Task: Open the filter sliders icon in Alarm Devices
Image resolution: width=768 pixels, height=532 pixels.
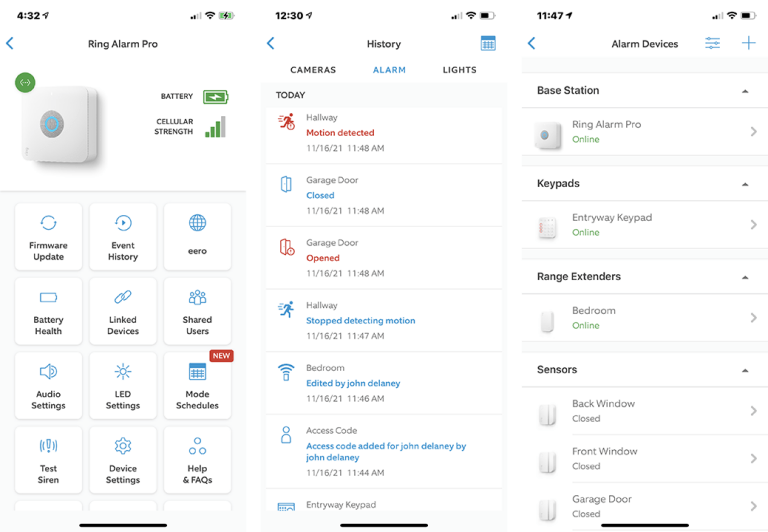Action: pos(713,43)
